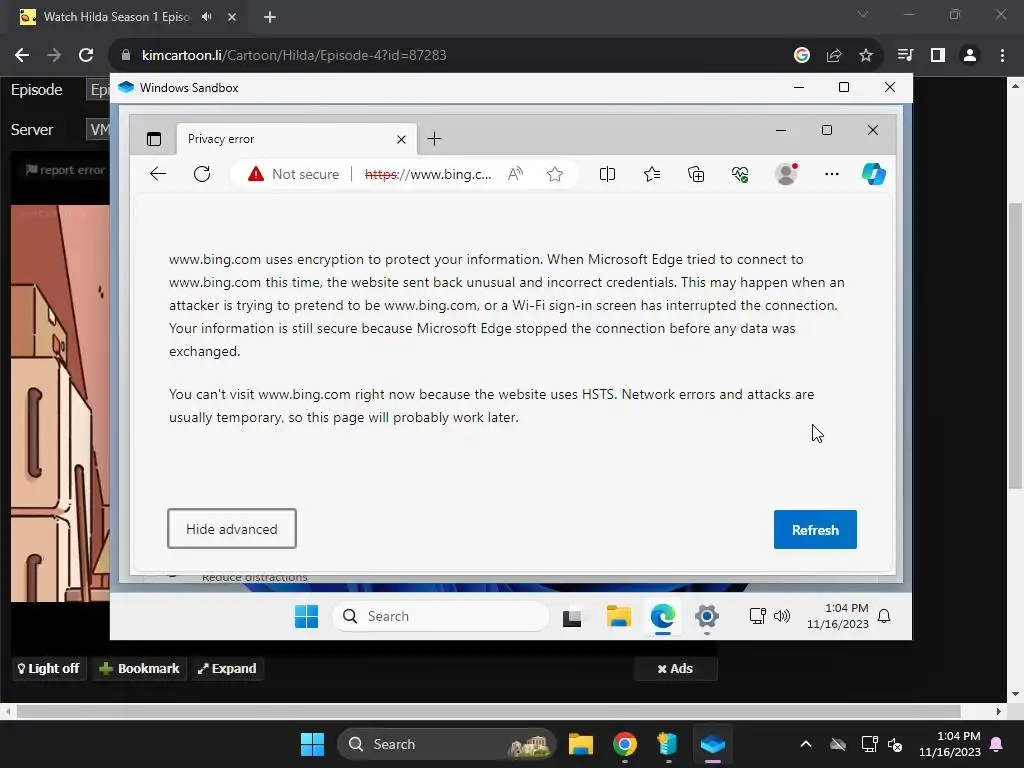Reload the kimcartoon page in Chrome
1024x768 pixels.
click(x=86, y=55)
